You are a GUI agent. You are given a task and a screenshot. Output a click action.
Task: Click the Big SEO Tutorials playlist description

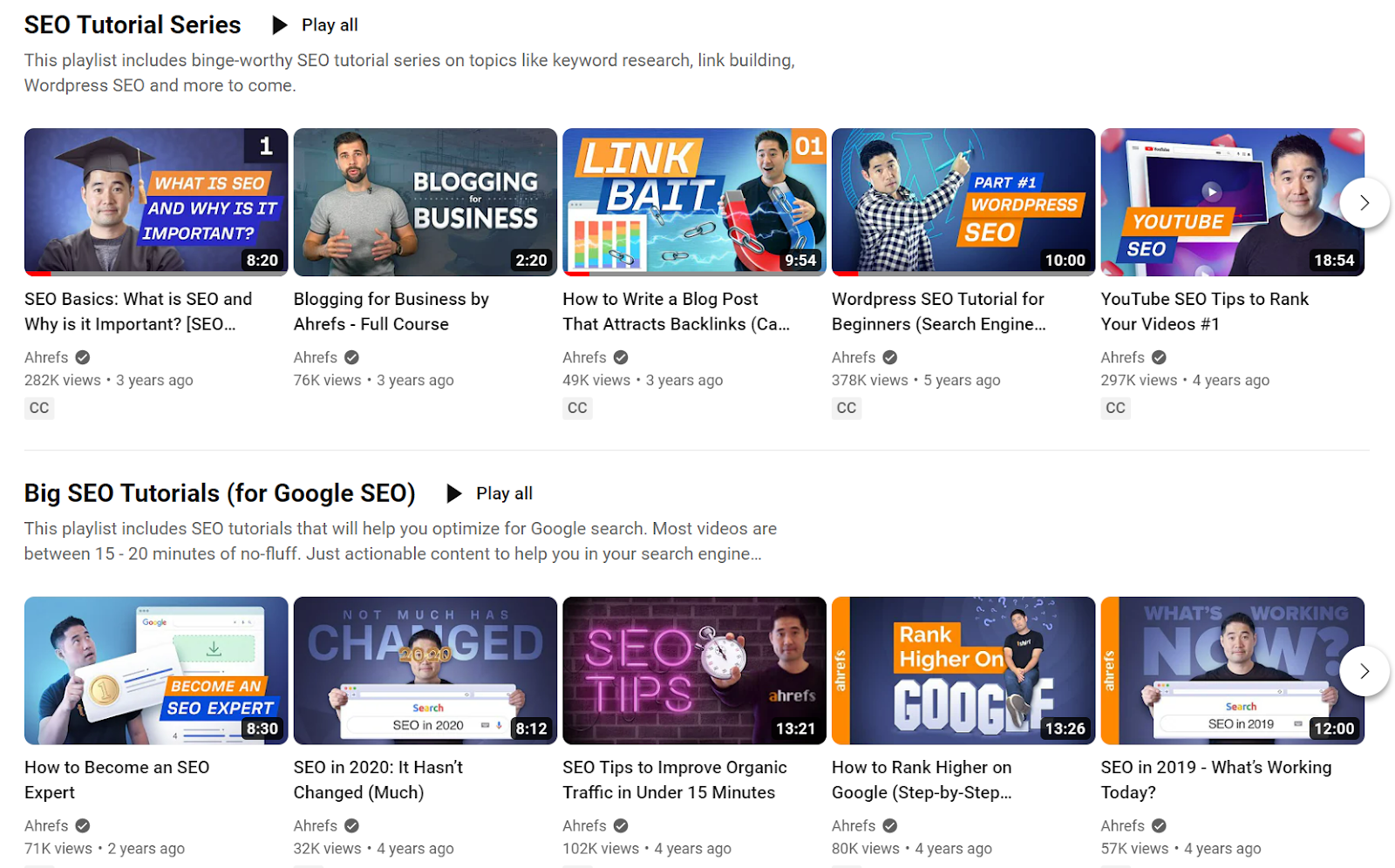point(401,540)
